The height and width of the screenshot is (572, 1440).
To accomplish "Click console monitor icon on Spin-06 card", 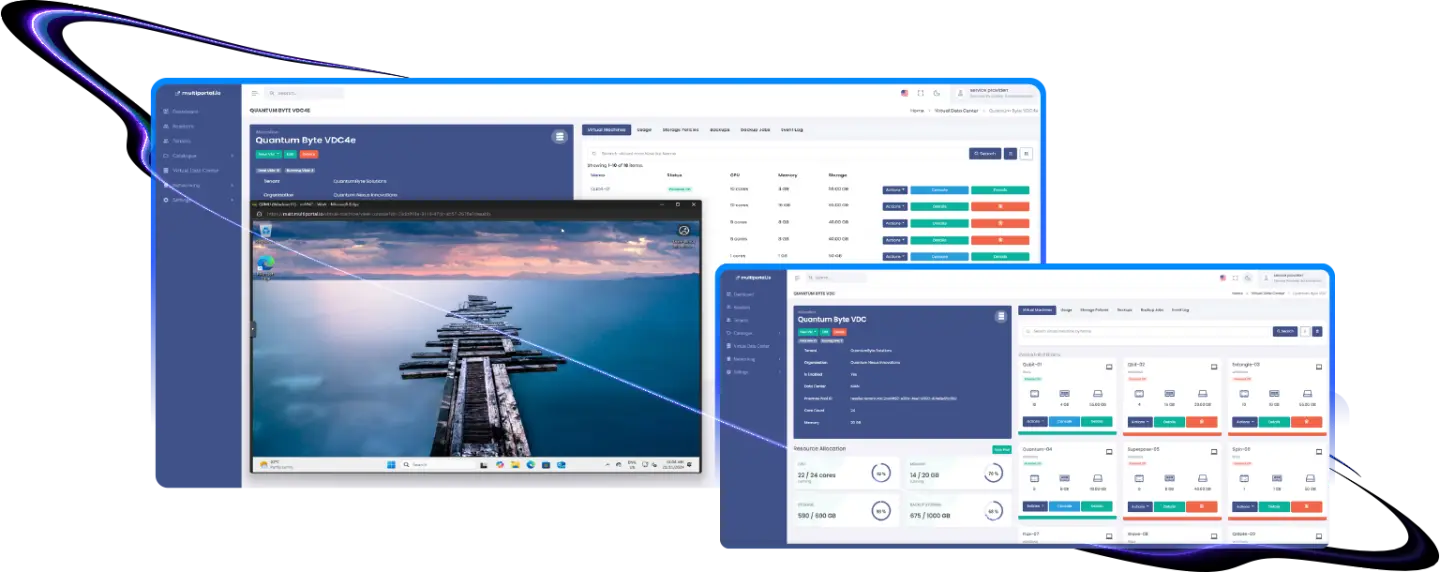I will click(1319, 451).
